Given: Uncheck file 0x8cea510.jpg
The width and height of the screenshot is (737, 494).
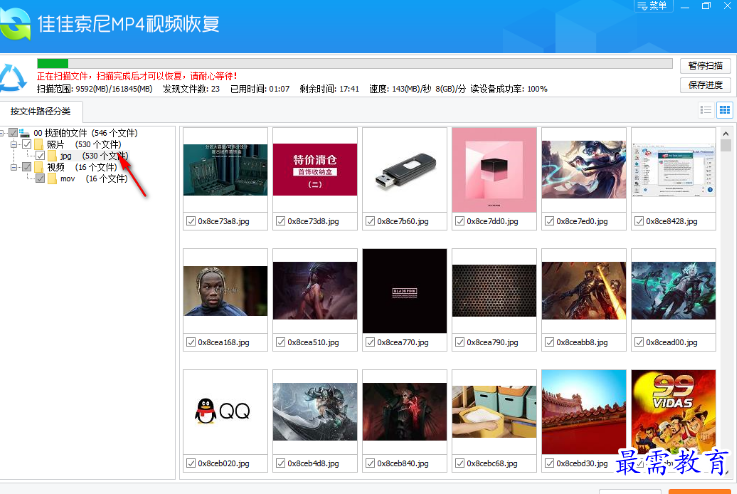Looking at the screenshot, I should [281, 342].
